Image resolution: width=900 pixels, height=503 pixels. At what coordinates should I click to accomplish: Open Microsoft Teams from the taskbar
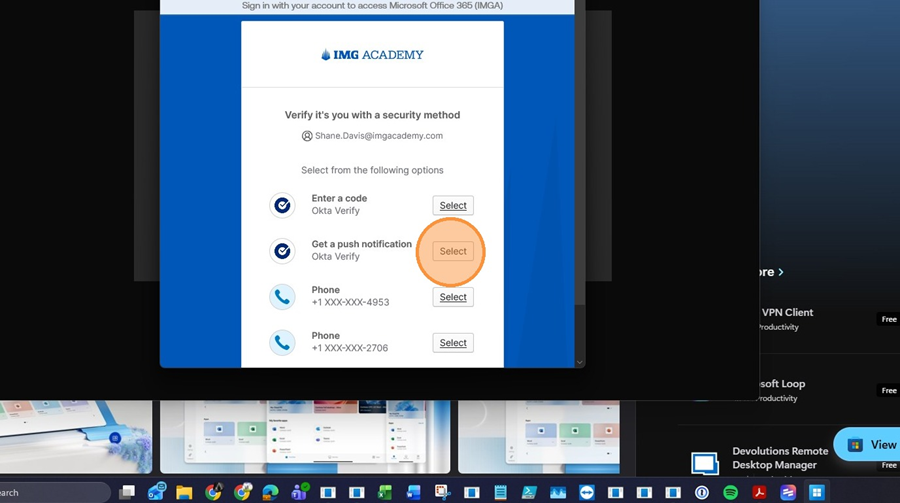pyautogui.click(x=299, y=492)
